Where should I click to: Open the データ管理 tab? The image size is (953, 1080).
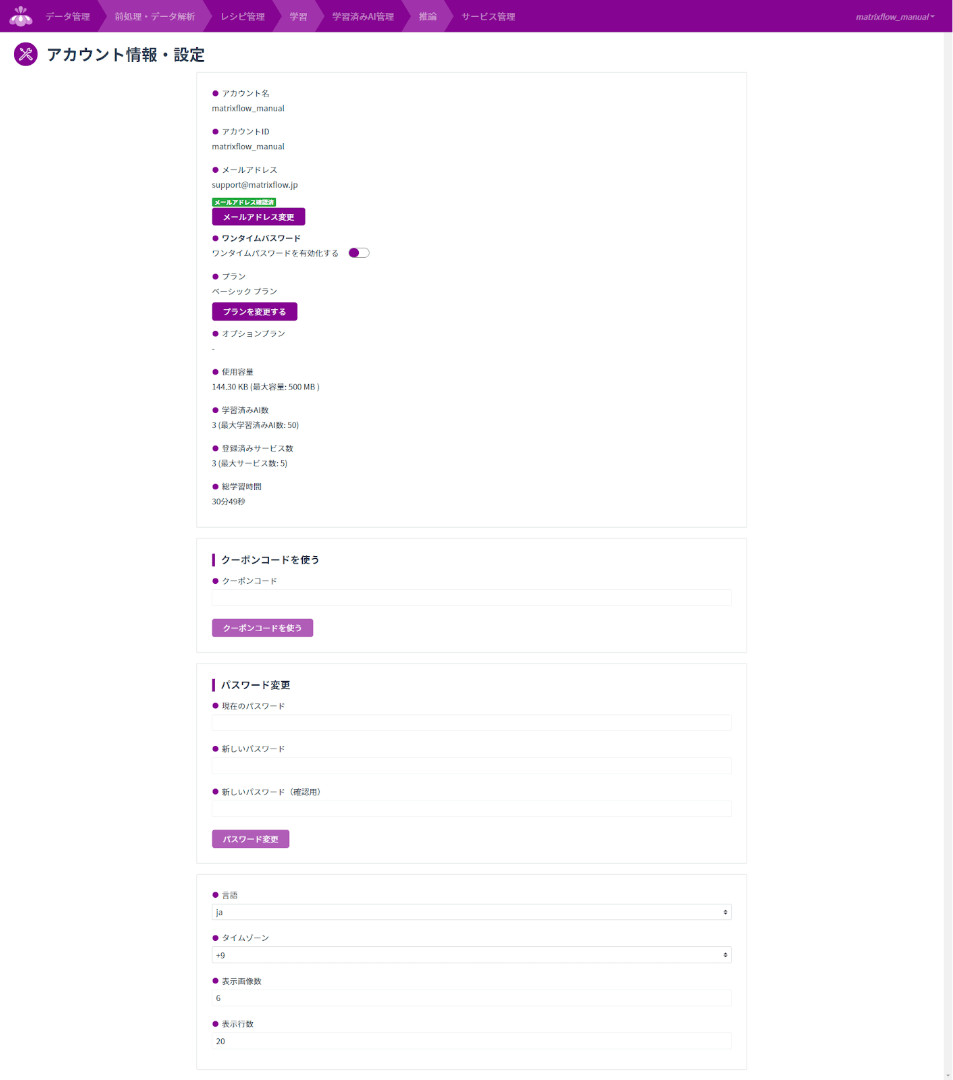point(67,17)
